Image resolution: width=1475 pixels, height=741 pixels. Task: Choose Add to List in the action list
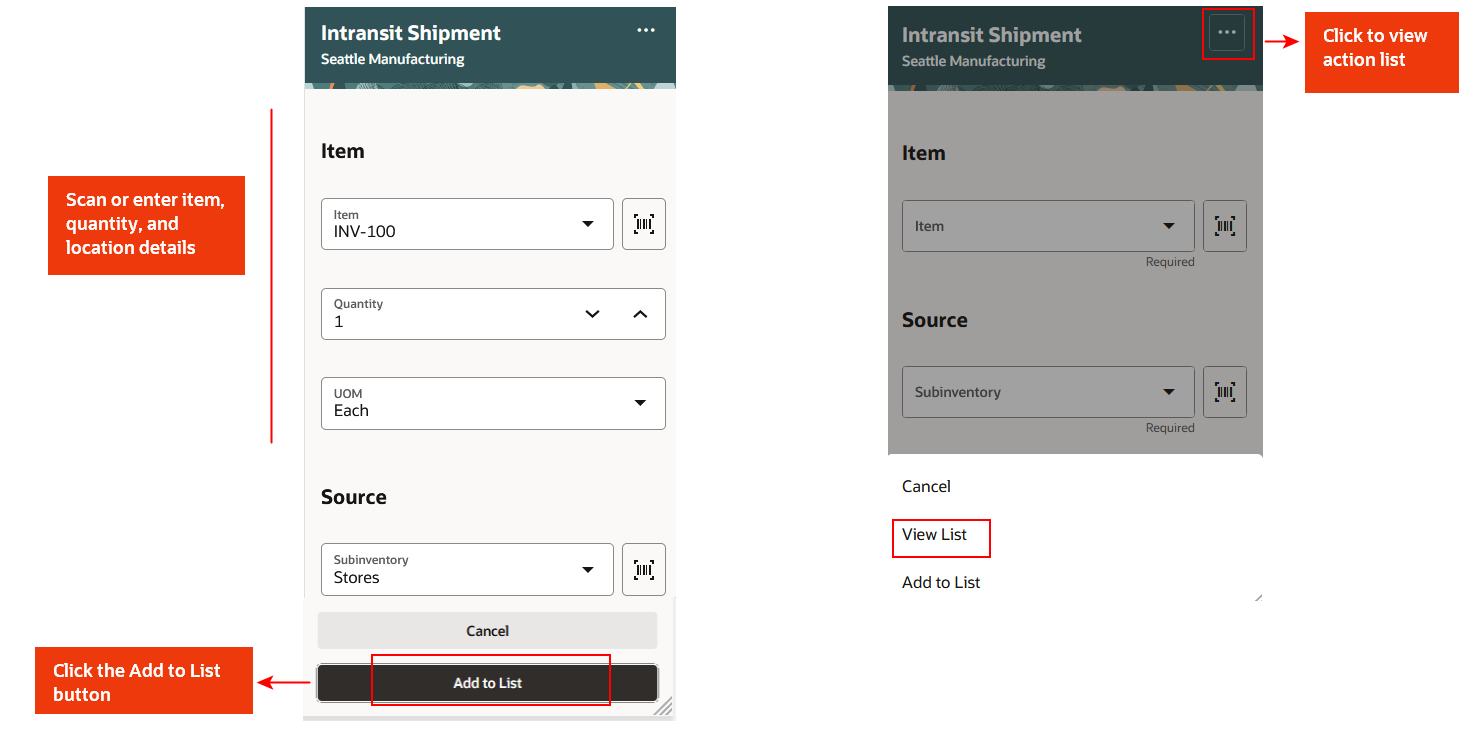941,582
